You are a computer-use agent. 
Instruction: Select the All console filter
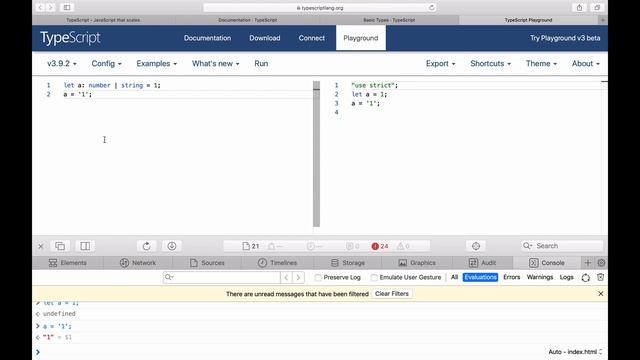point(454,277)
